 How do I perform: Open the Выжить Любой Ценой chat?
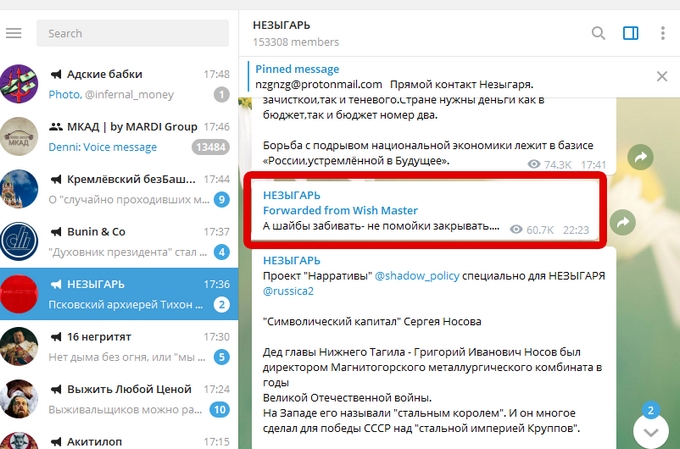(x=119, y=399)
